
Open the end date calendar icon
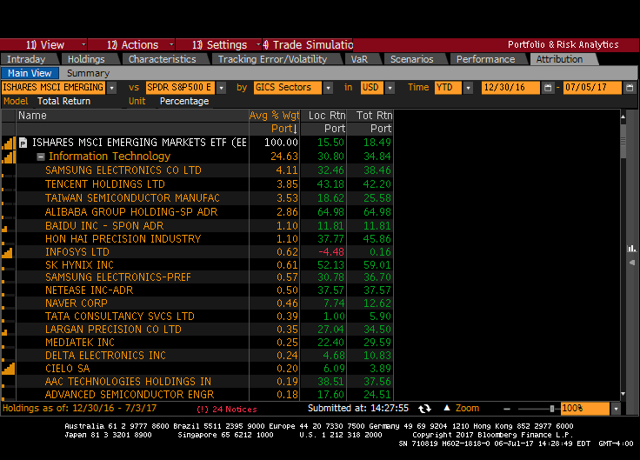(x=630, y=88)
